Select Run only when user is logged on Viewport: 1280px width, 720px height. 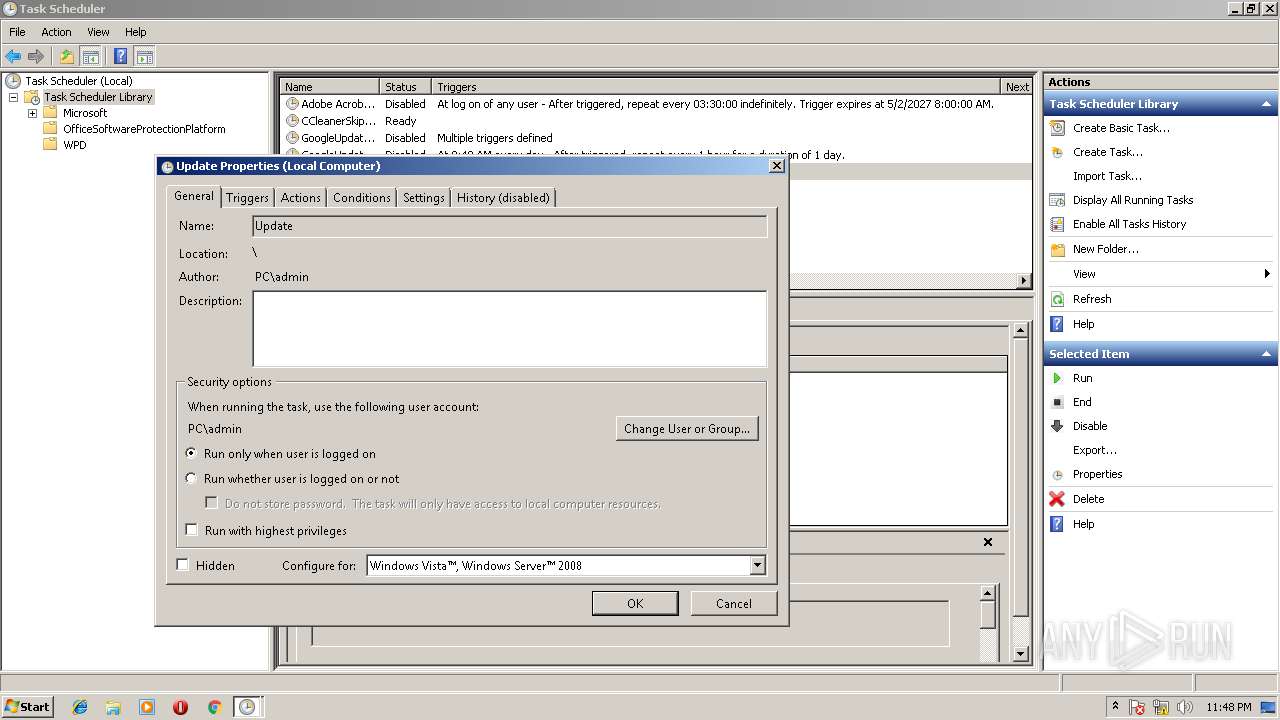[x=192, y=453]
